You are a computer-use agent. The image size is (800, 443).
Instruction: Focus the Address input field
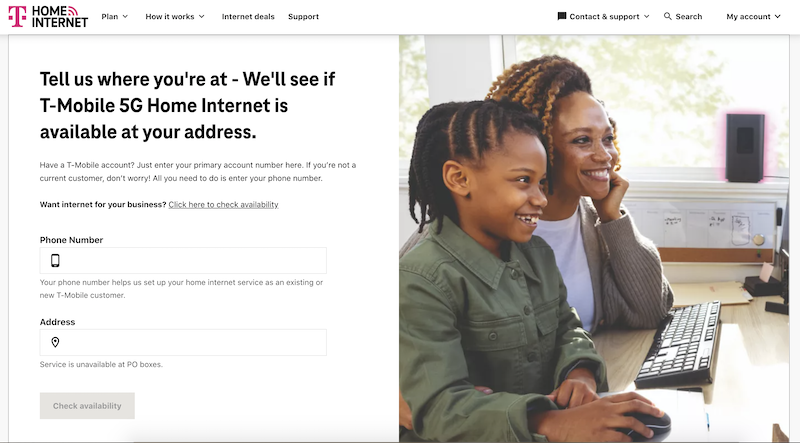click(x=183, y=342)
